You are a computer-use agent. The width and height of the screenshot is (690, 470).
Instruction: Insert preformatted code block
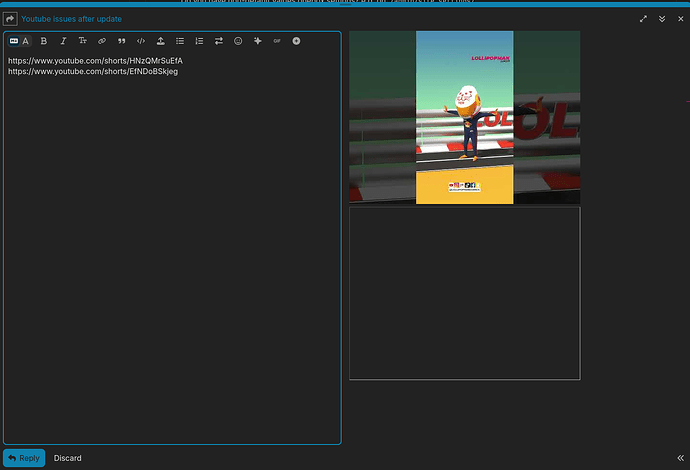pyautogui.click(x=141, y=41)
